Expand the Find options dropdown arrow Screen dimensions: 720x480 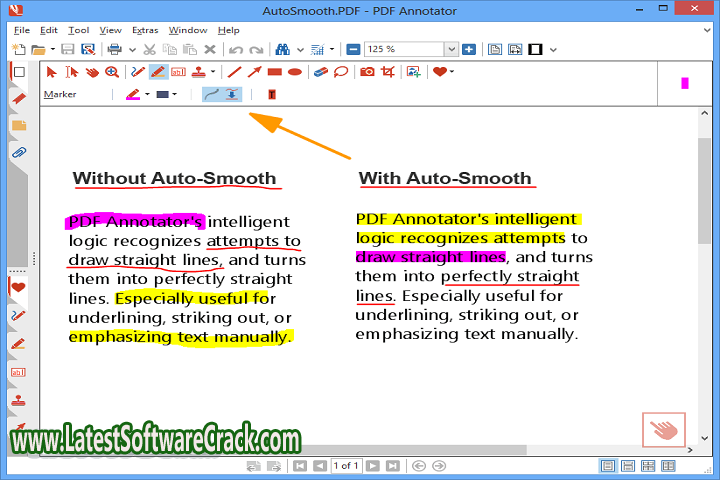pyautogui.click(x=300, y=49)
